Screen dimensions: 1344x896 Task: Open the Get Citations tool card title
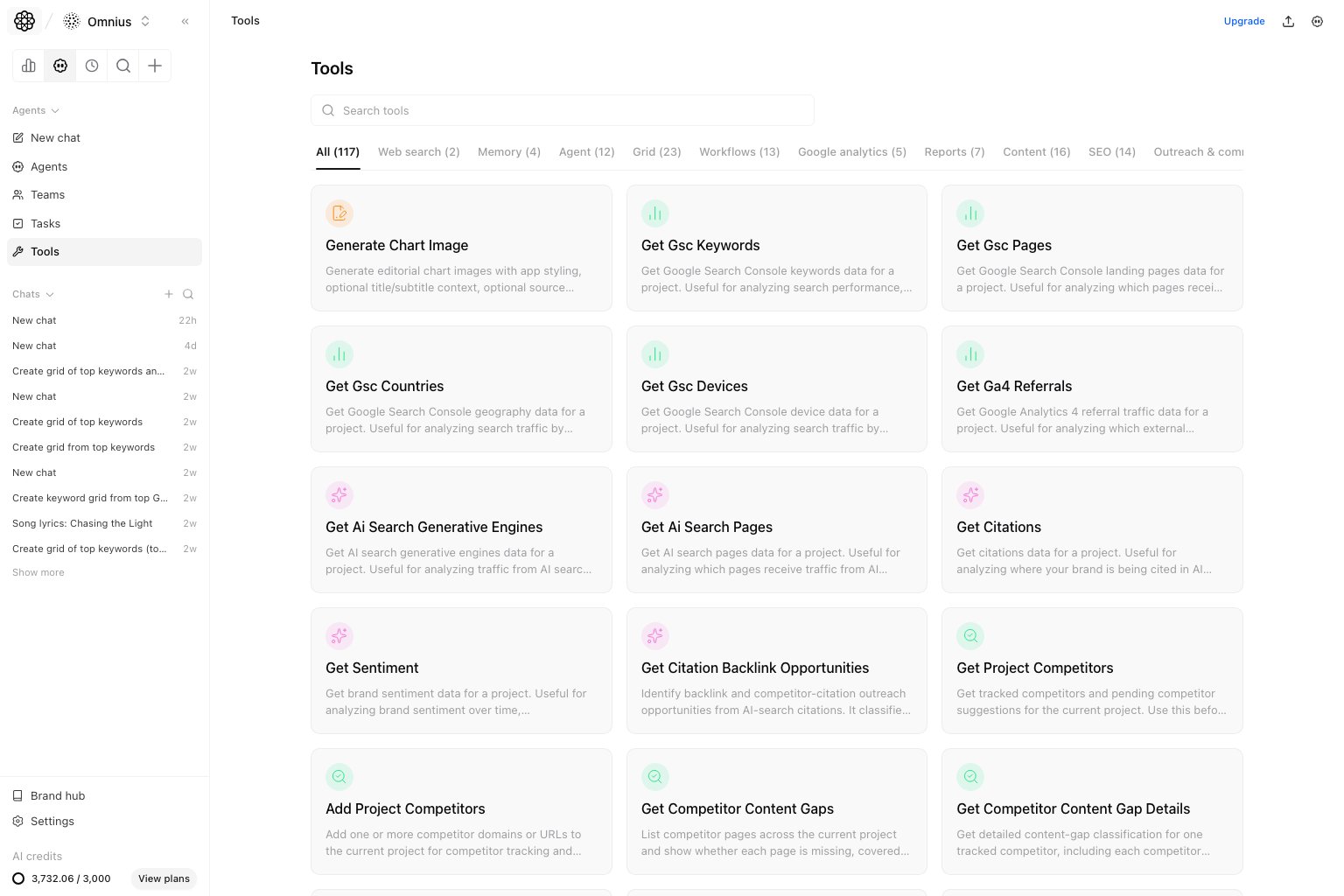click(x=998, y=527)
